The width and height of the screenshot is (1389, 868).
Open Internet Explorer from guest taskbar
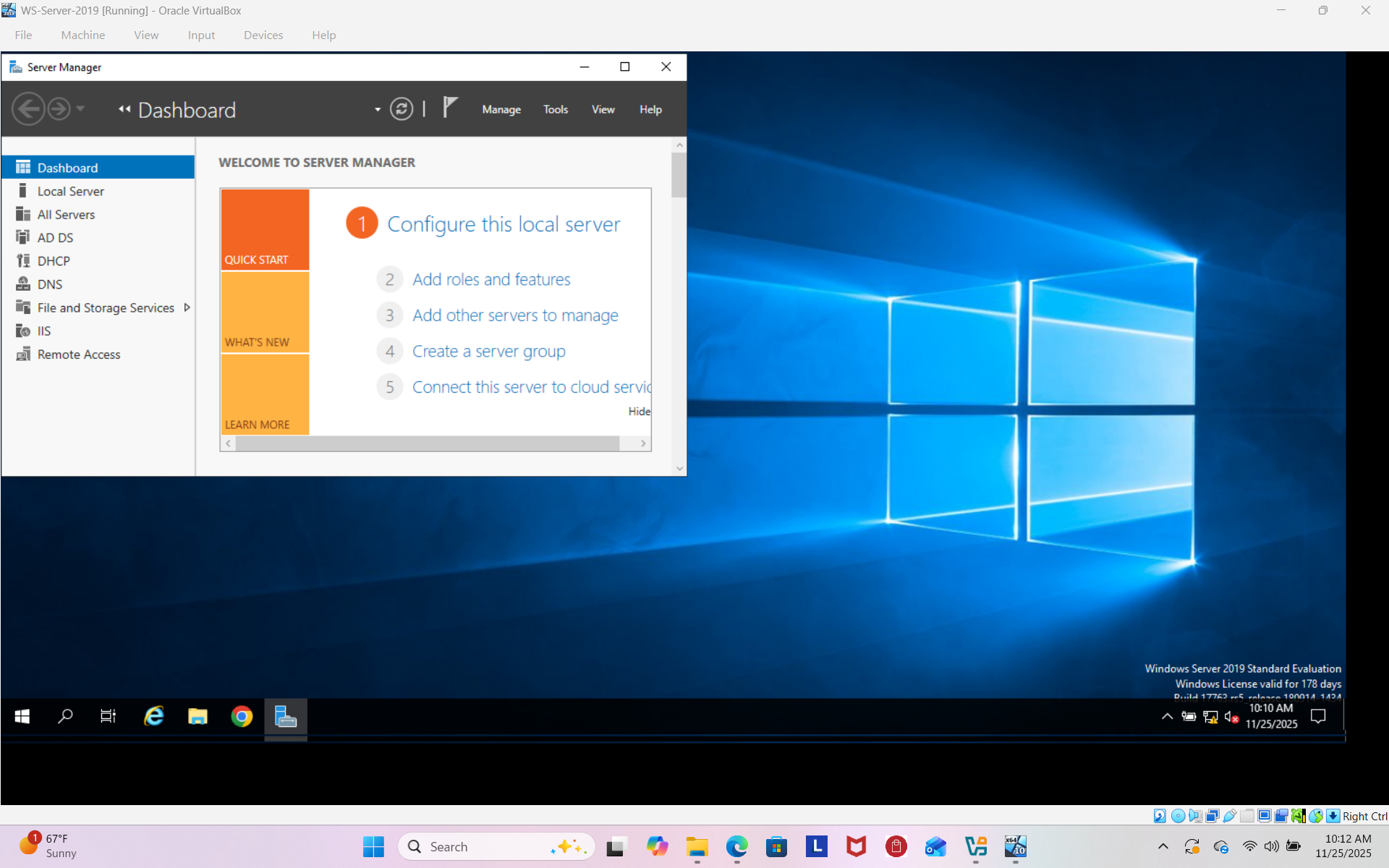point(153,716)
